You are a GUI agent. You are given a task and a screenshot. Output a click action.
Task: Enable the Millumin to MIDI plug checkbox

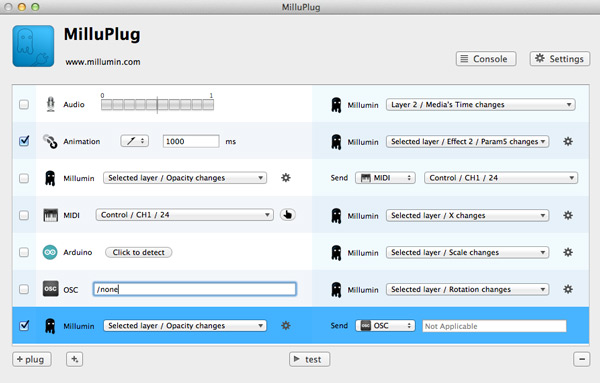coord(24,178)
